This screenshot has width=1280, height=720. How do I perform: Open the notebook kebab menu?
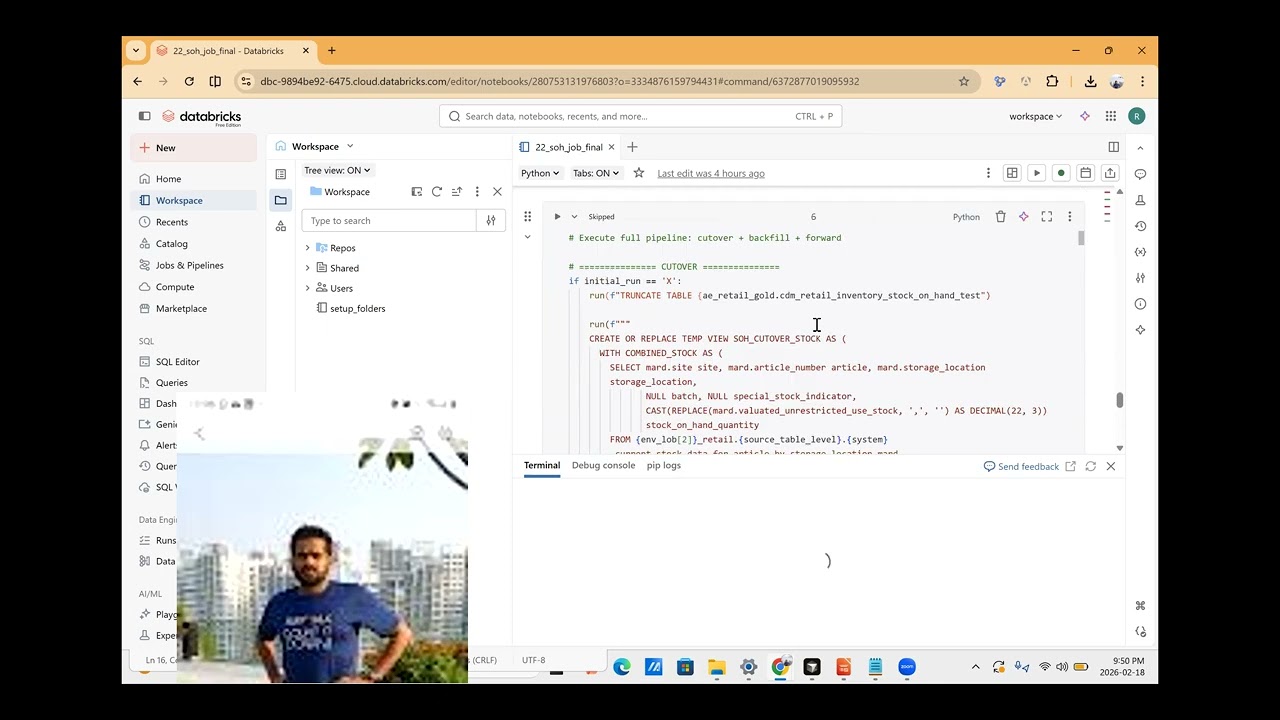click(x=988, y=173)
